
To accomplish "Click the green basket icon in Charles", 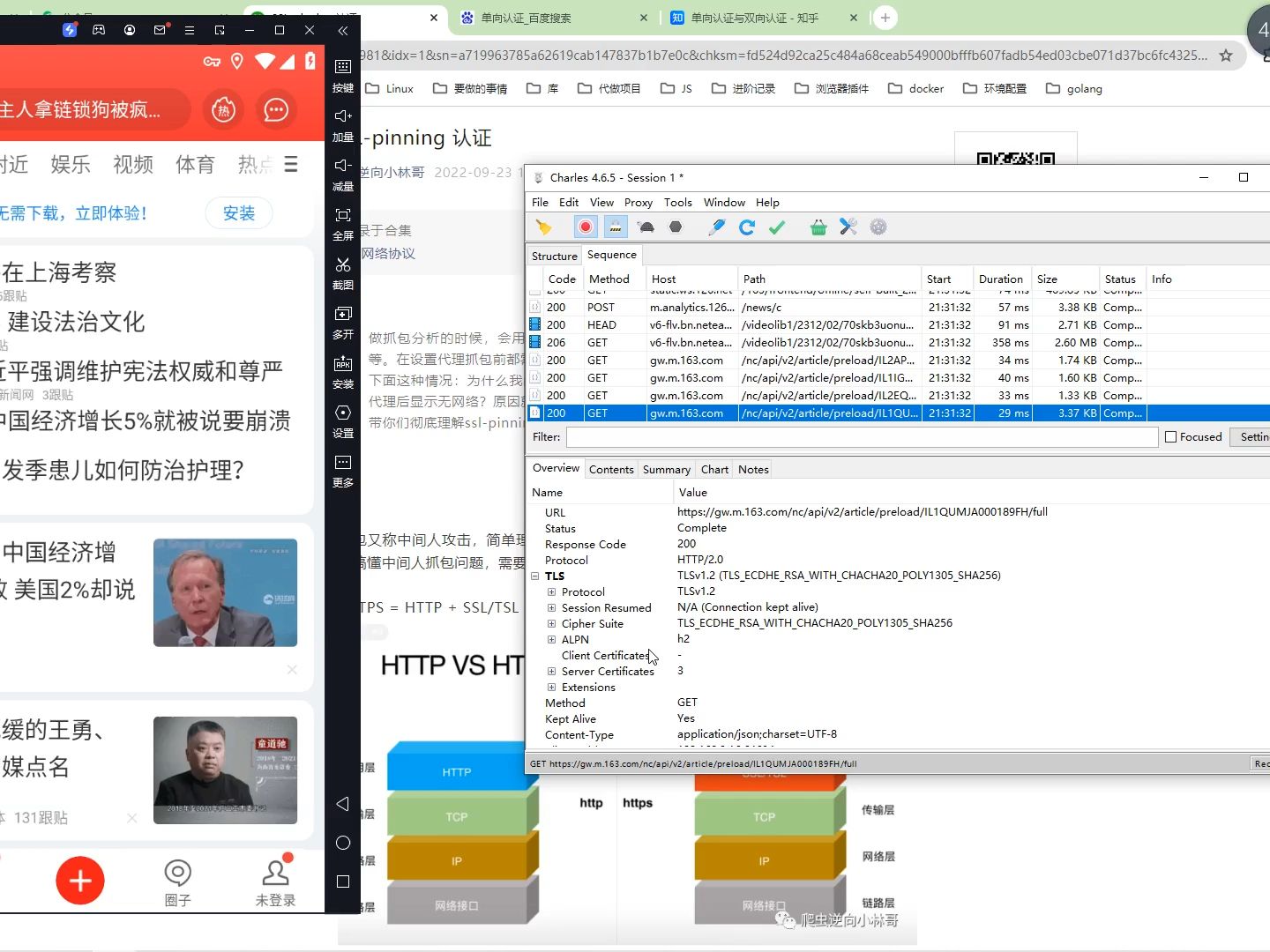I will tap(818, 227).
